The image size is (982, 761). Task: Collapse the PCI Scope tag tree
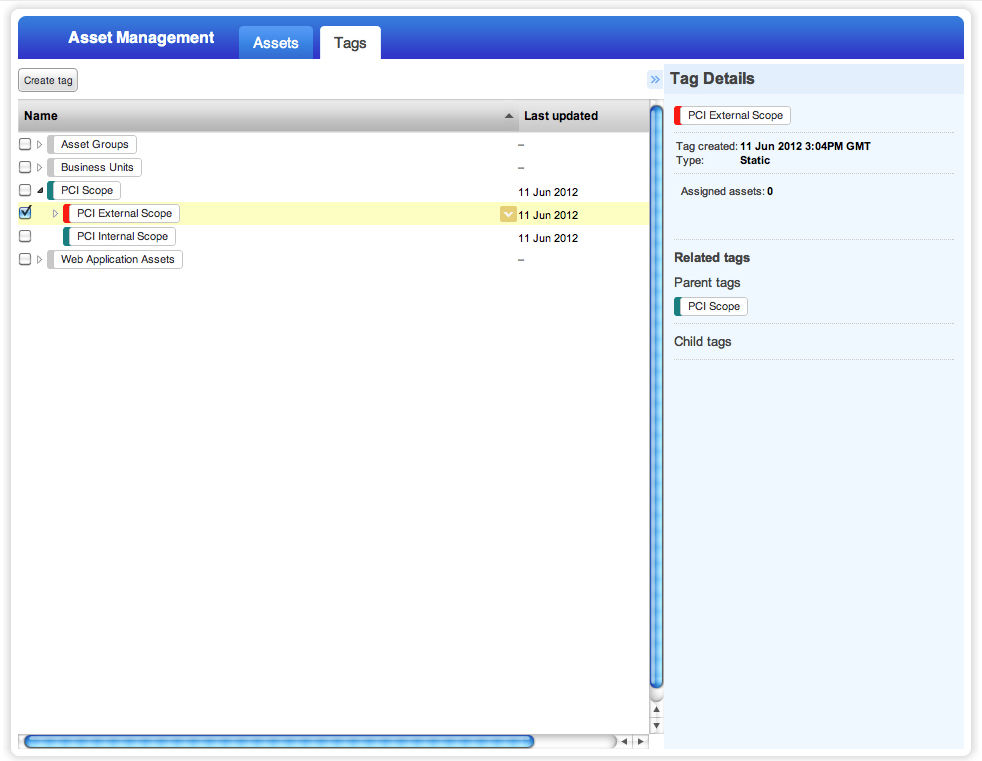pyautogui.click(x=39, y=190)
